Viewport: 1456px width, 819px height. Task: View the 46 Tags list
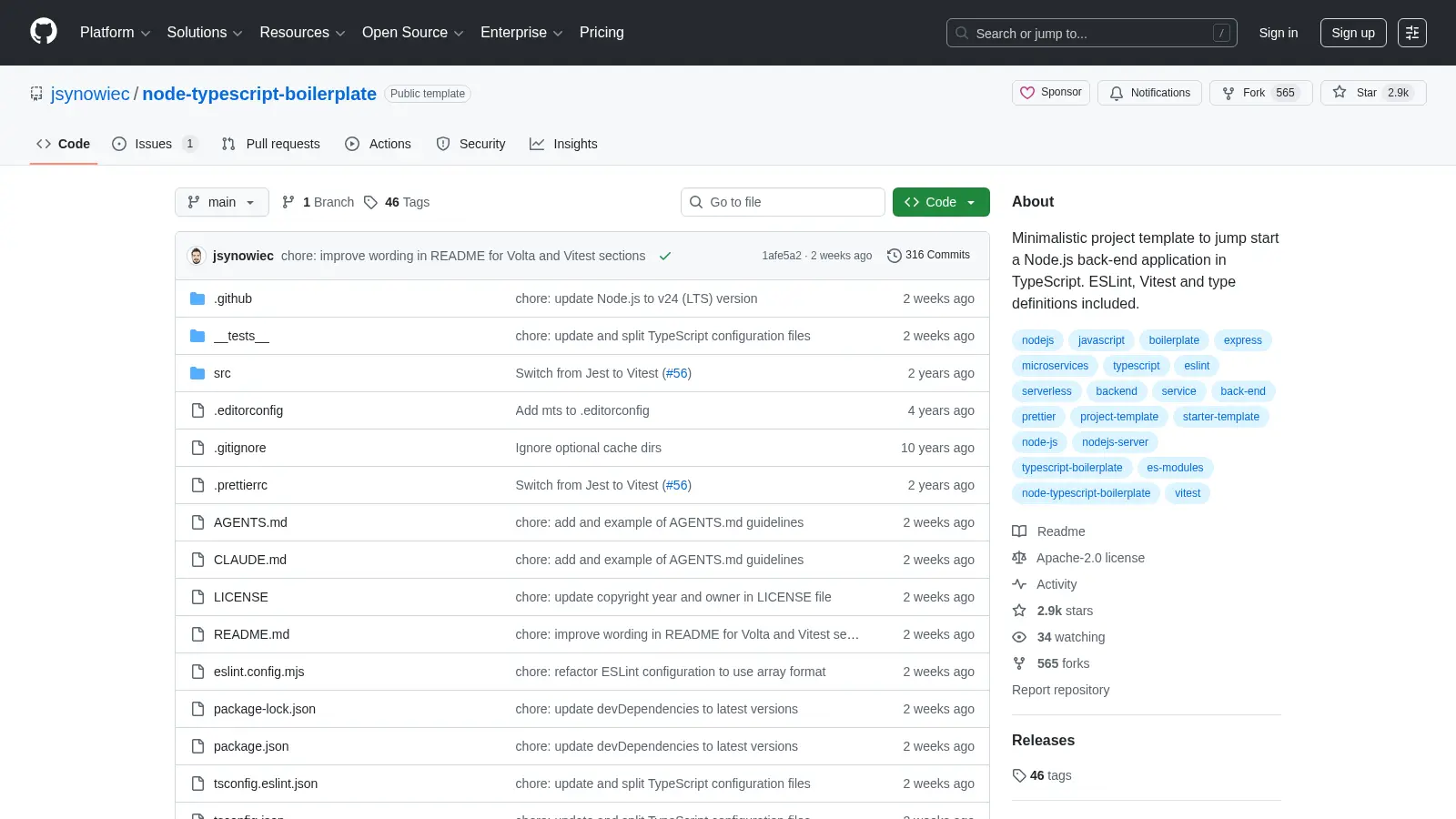(397, 202)
